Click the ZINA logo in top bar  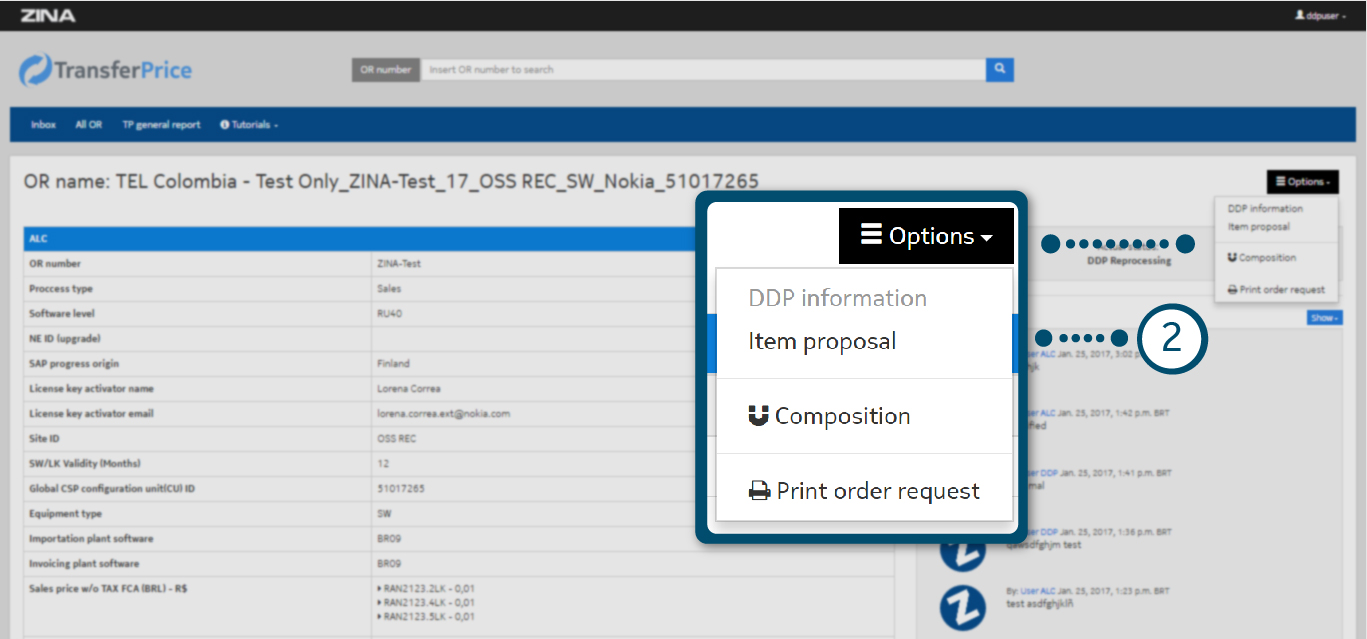coord(47,15)
